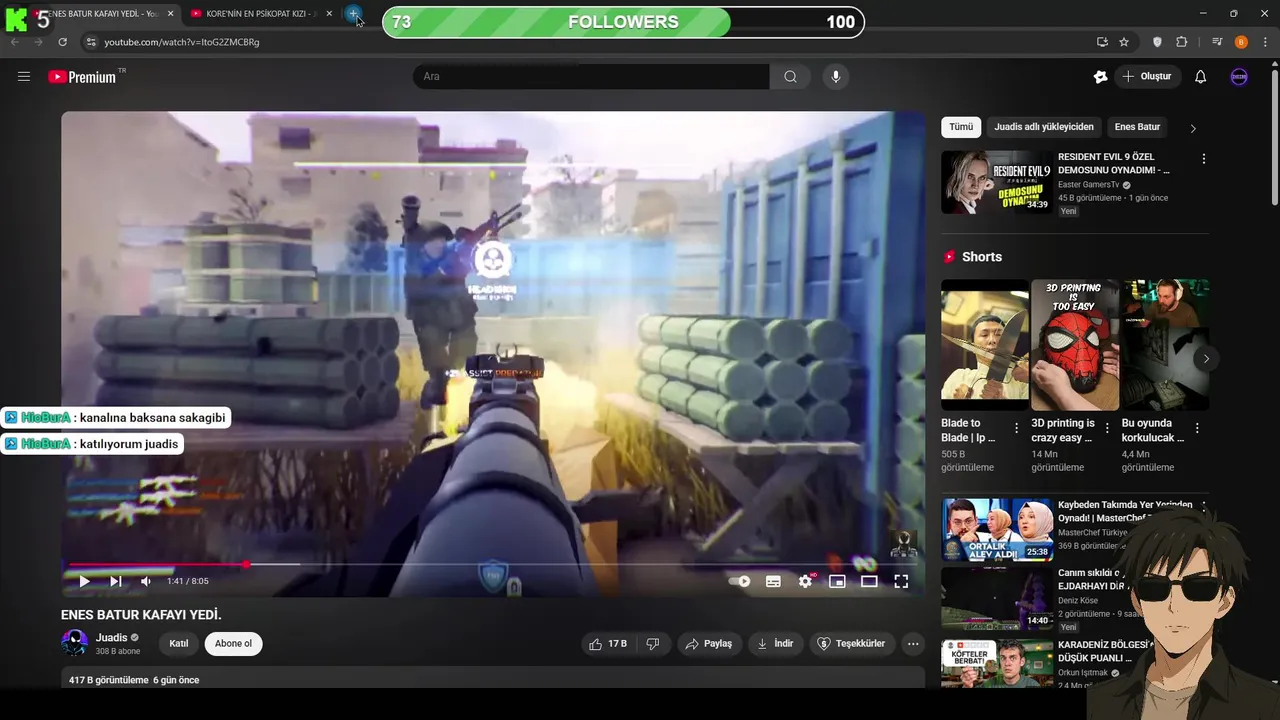The image size is (1280, 720).
Task: View site information icon in address bar
Action: point(91,42)
